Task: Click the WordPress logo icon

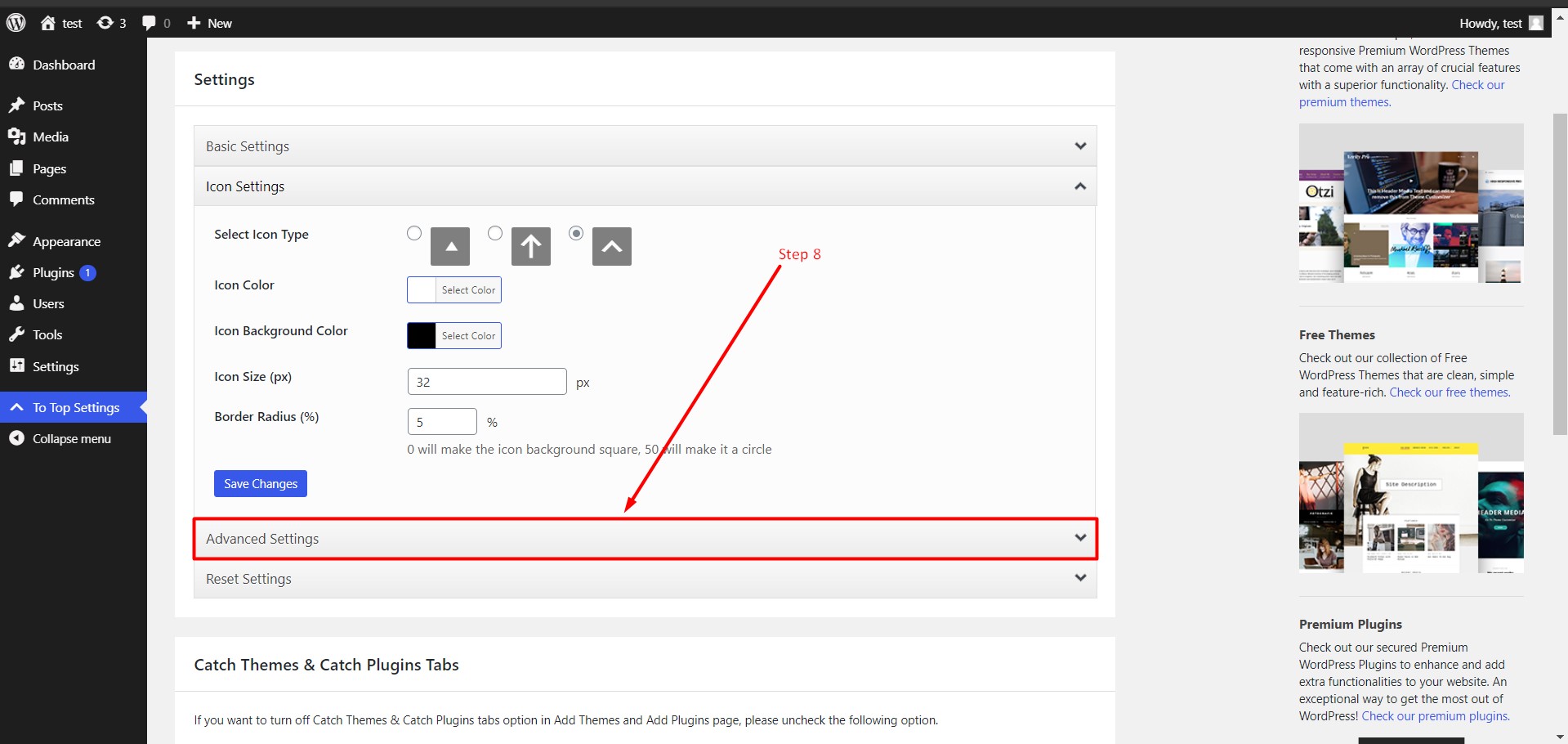Action: click(x=16, y=23)
